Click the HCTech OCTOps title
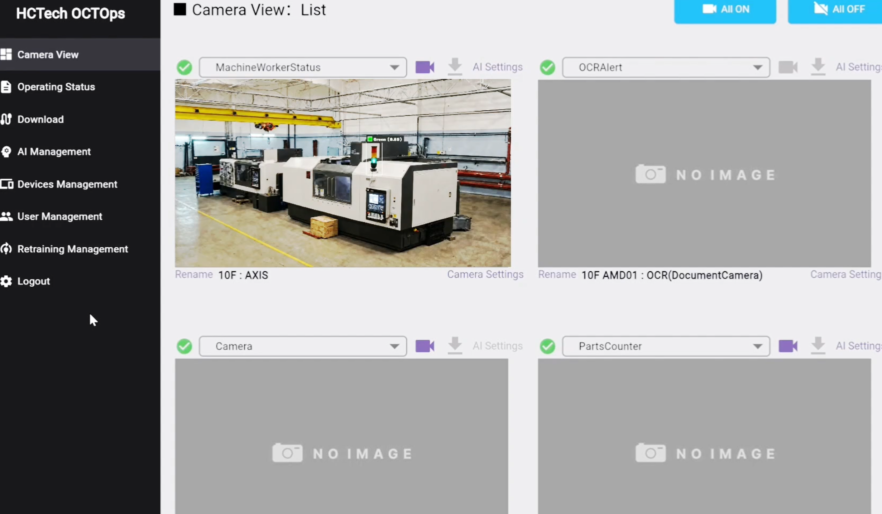Screen dimensions: 882x514 coord(71,13)
